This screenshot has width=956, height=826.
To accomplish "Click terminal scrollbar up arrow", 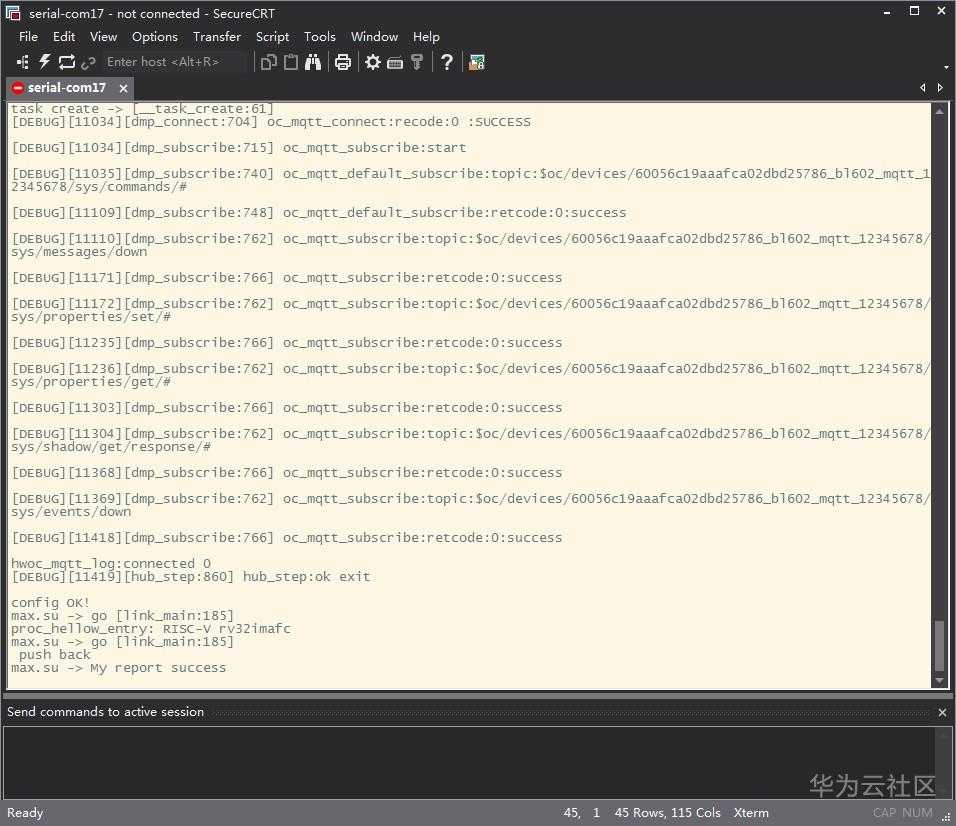I will [x=940, y=112].
